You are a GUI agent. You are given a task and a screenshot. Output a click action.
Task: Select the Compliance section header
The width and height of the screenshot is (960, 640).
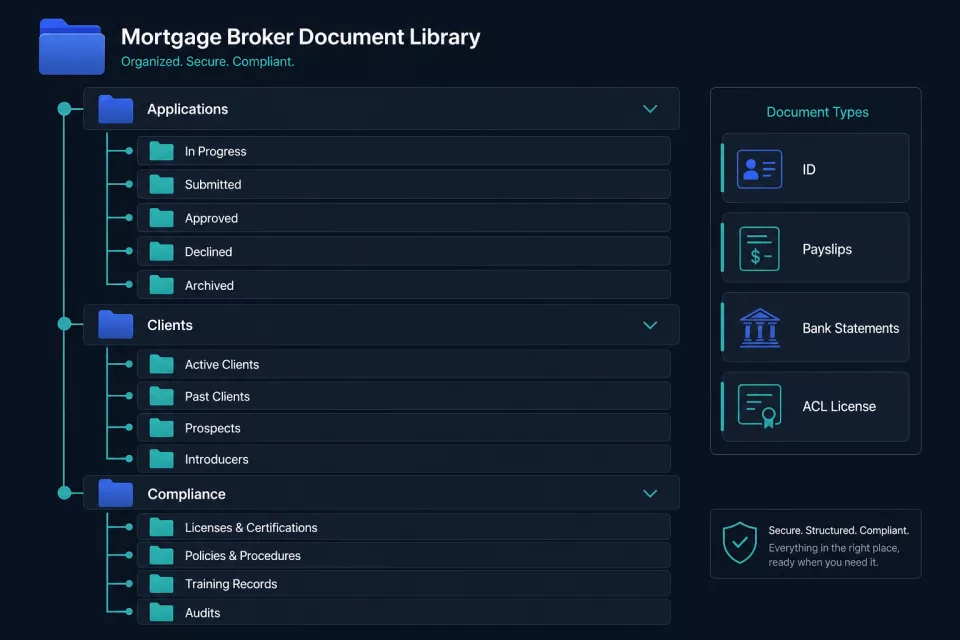pyautogui.click(x=381, y=493)
